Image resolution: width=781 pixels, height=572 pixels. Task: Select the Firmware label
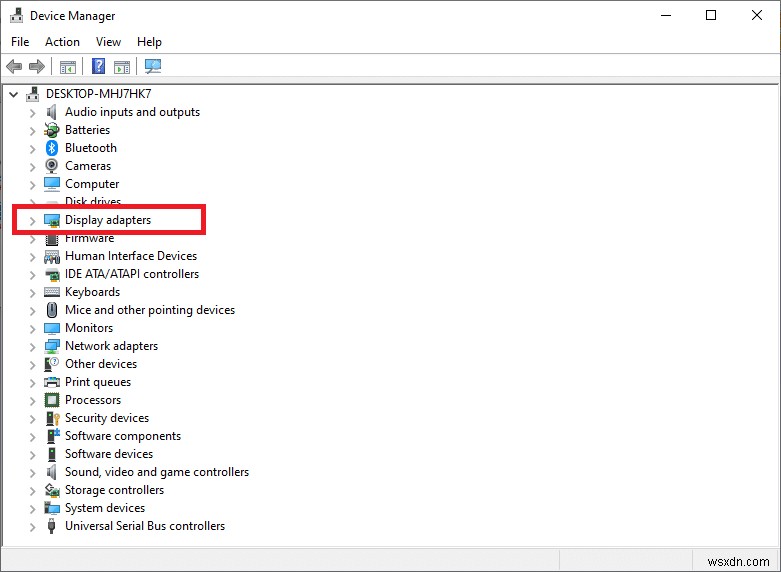pyautogui.click(x=90, y=238)
